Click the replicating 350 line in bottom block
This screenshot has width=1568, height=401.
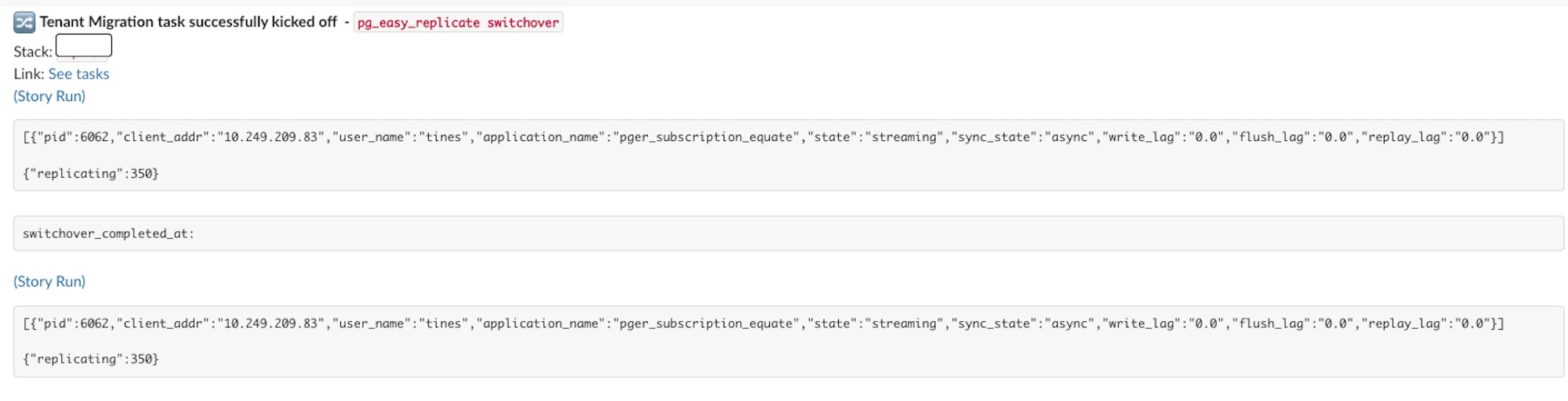pyautogui.click(x=91, y=359)
